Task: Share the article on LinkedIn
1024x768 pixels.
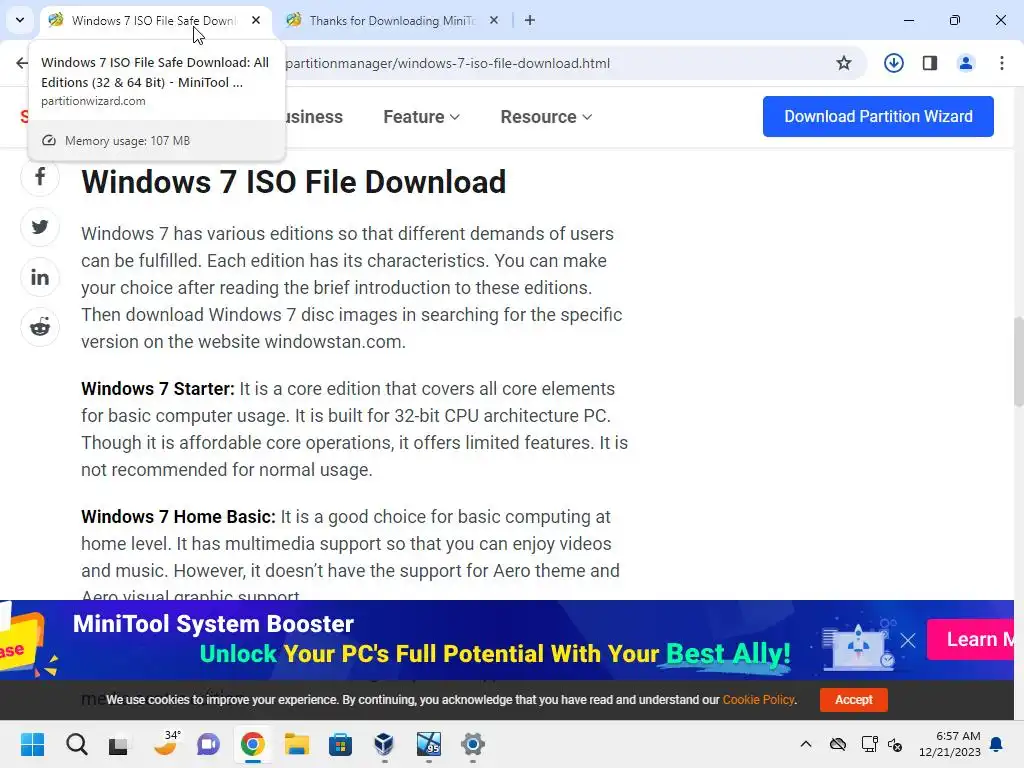Action: pyautogui.click(x=40, y=277)
